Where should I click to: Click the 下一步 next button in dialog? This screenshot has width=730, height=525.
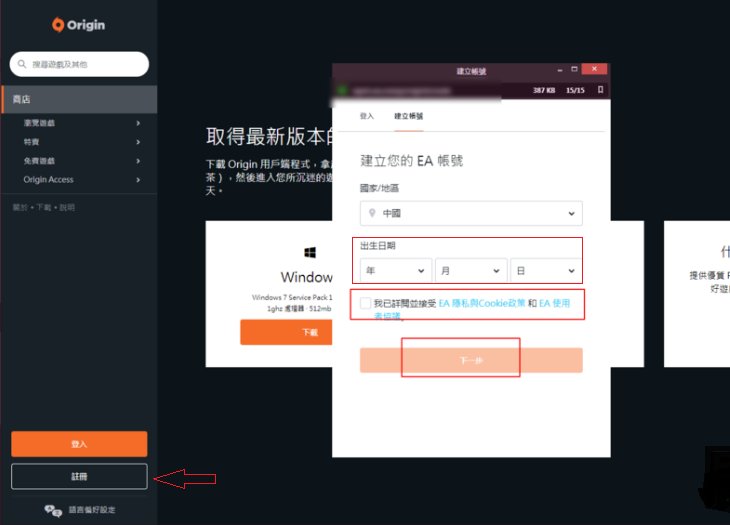[471, 360]
